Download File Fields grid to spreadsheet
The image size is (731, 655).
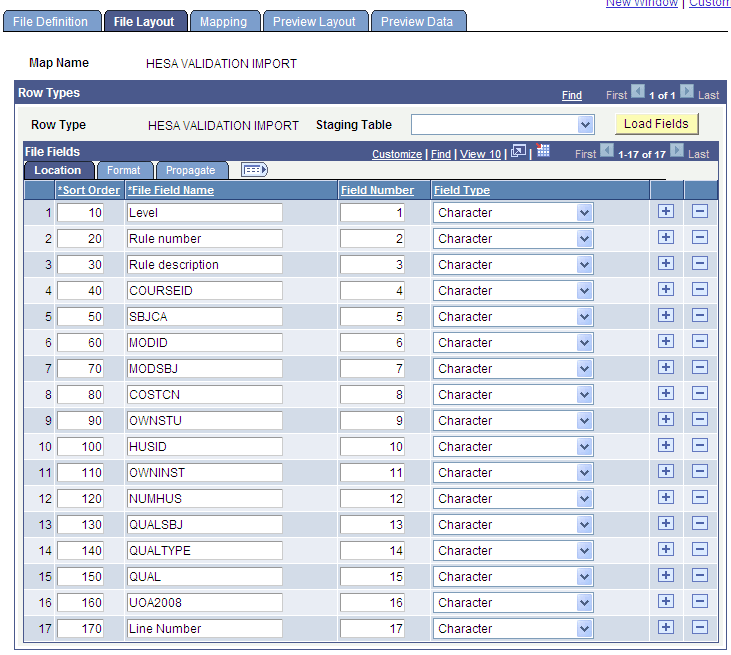tap(543, 151)
